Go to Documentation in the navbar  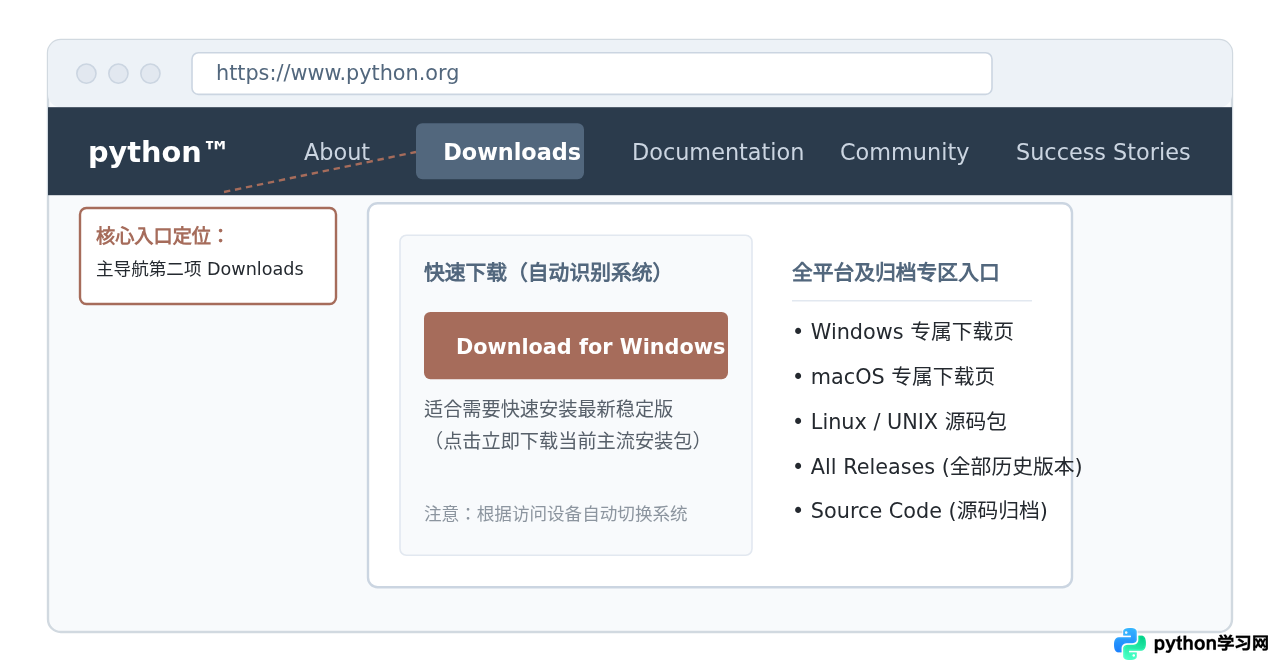click(718, 152)
